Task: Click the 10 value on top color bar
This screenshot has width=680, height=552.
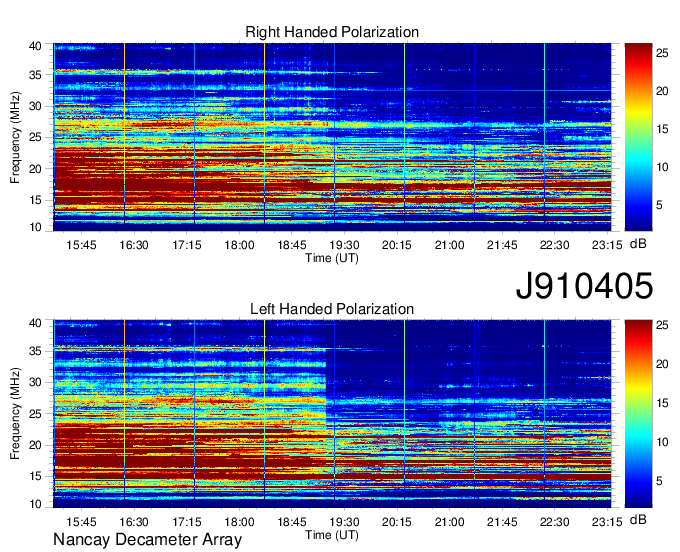Action: coord(662,167)
